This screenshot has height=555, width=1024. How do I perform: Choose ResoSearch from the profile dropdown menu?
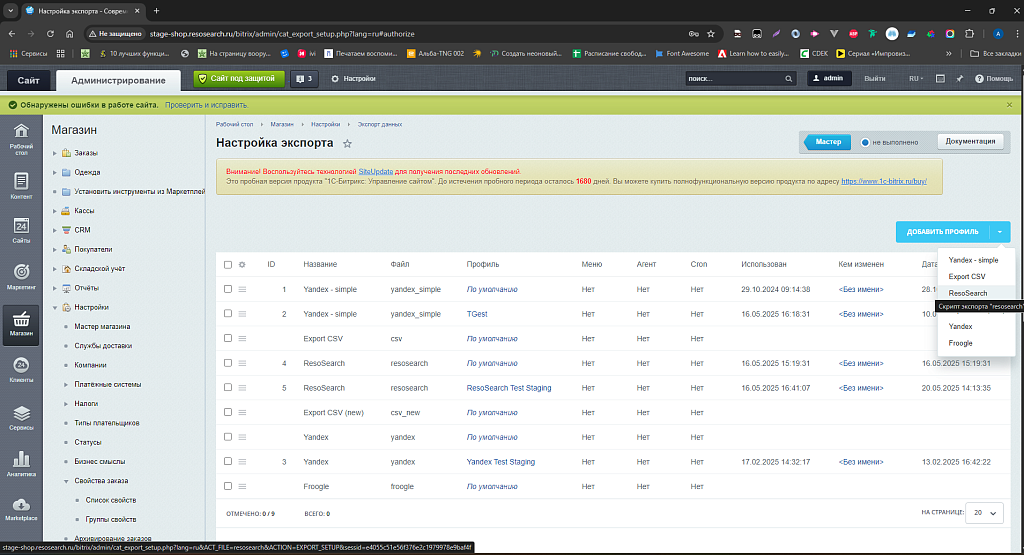[x=967, y=293]
